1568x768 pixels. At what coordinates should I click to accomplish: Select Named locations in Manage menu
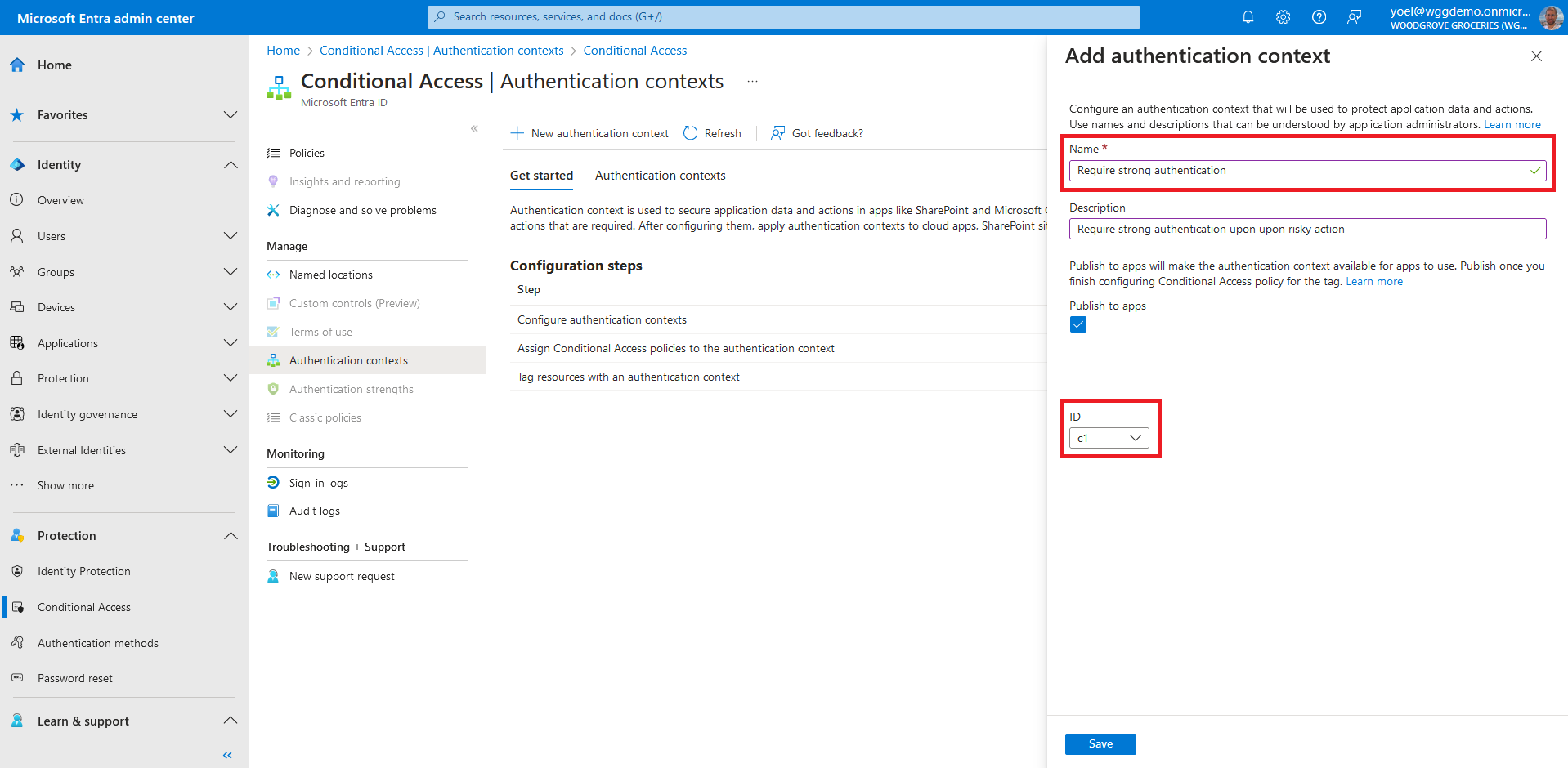(x=330, y=275)
